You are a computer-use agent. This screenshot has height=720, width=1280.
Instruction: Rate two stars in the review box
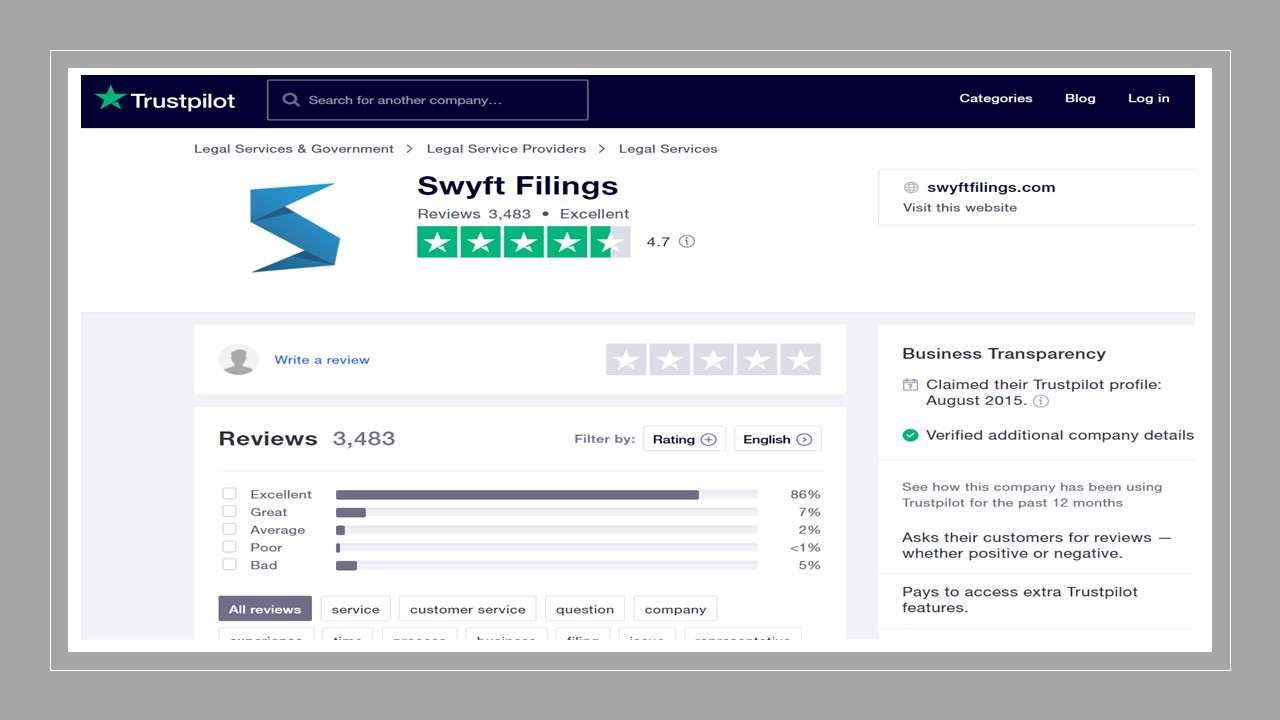670,360
